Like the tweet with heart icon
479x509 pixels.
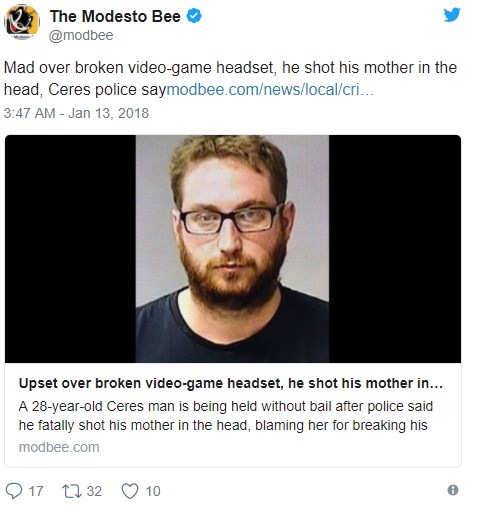tap(130, 491)
